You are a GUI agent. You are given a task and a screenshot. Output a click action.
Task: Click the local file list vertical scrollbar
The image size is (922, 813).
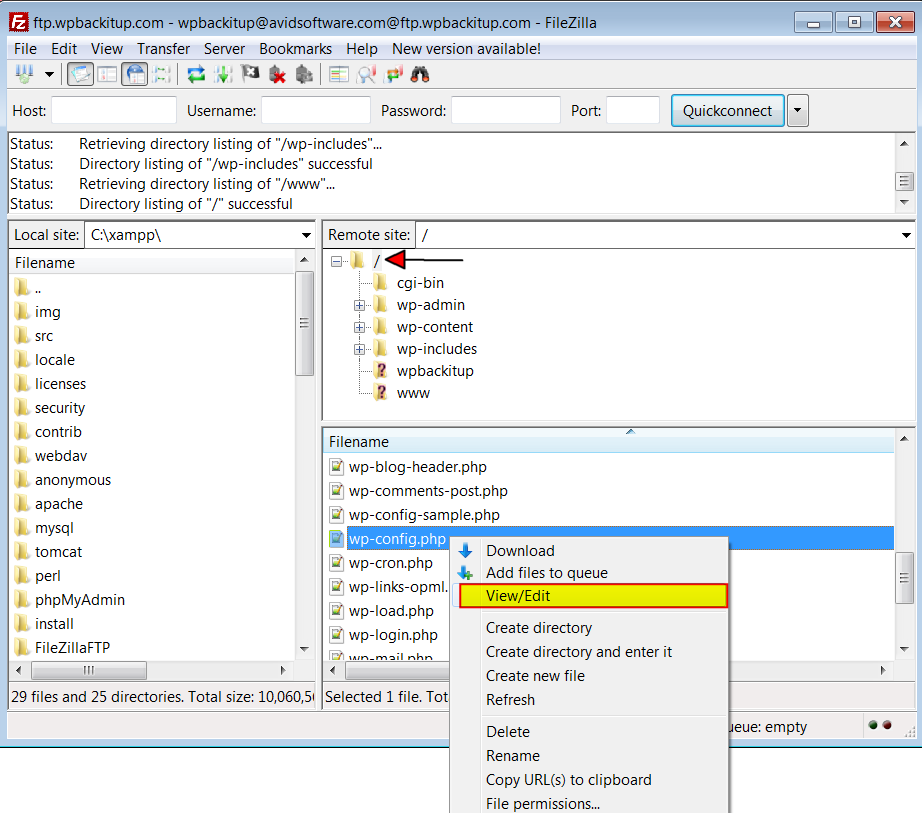pyautogui.click(x=304, y=323)
